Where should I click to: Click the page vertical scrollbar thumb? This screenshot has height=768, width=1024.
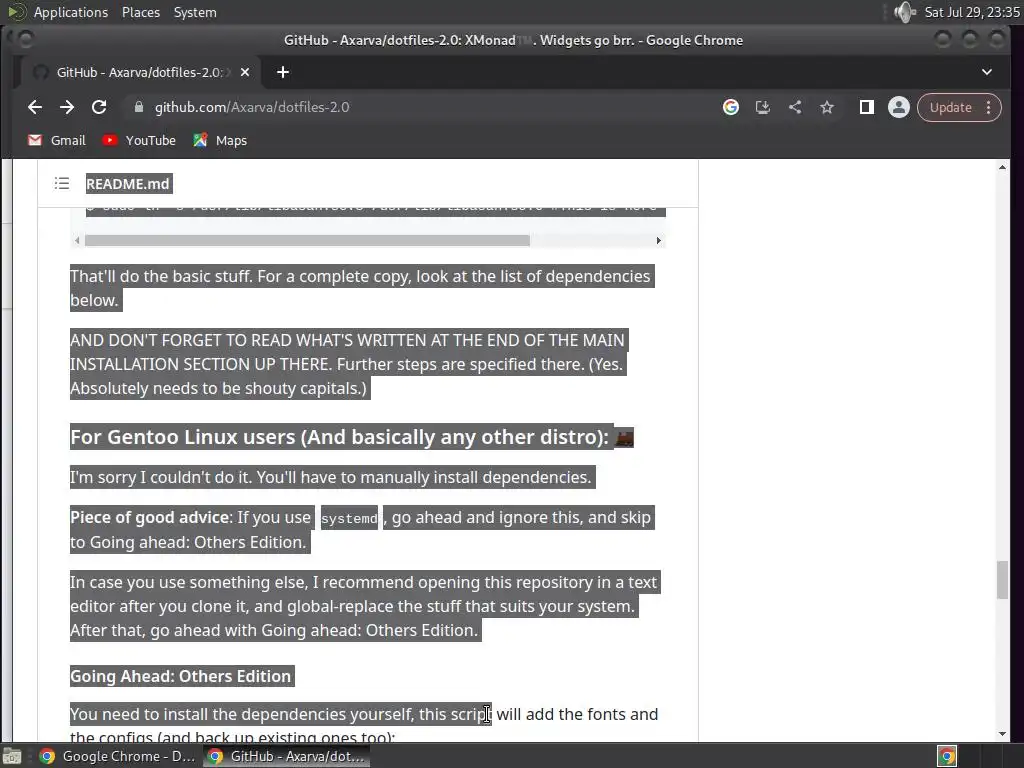click(1002, 579)
